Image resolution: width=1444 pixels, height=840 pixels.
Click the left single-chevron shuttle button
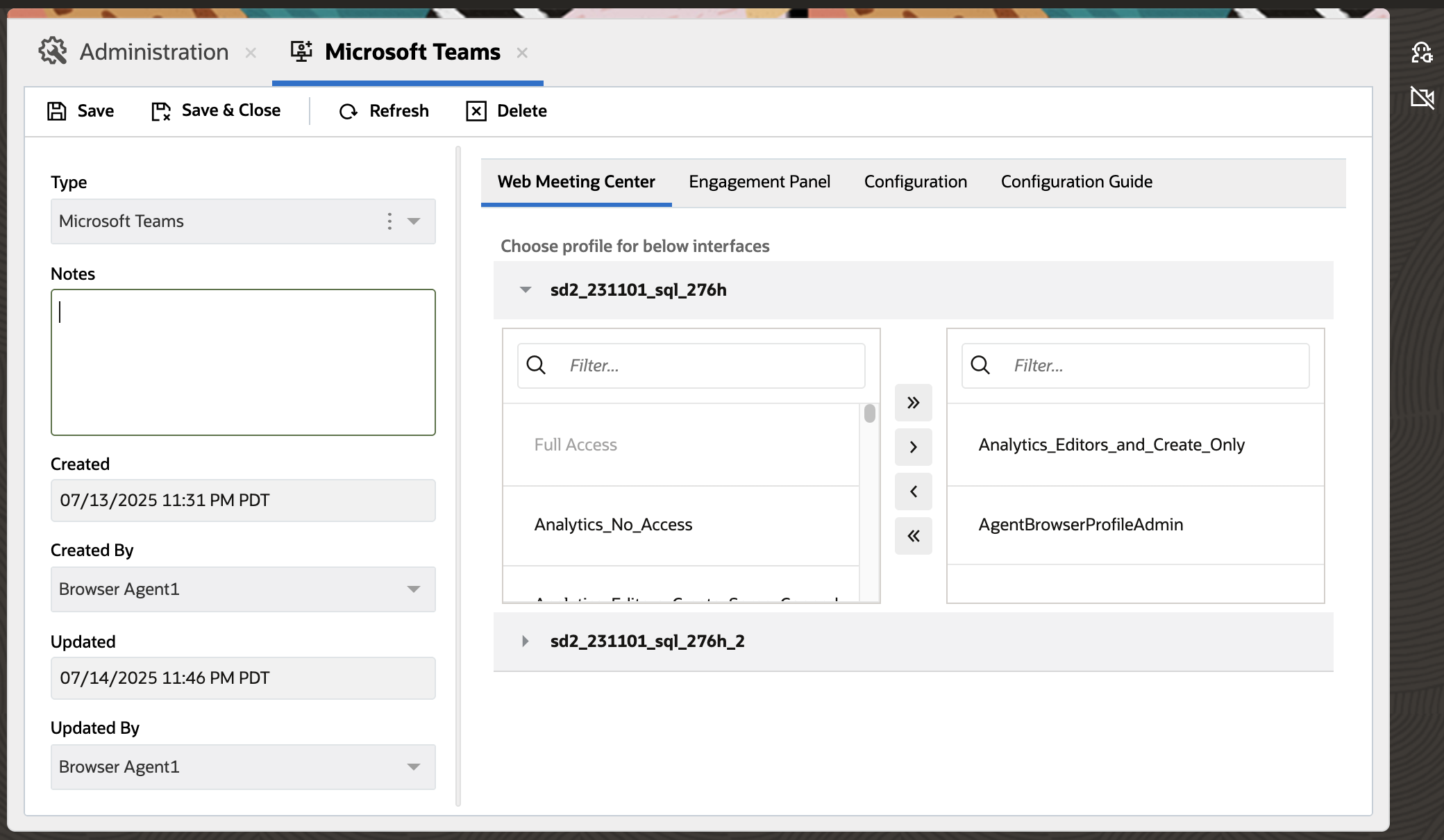(x=913, y=492)
